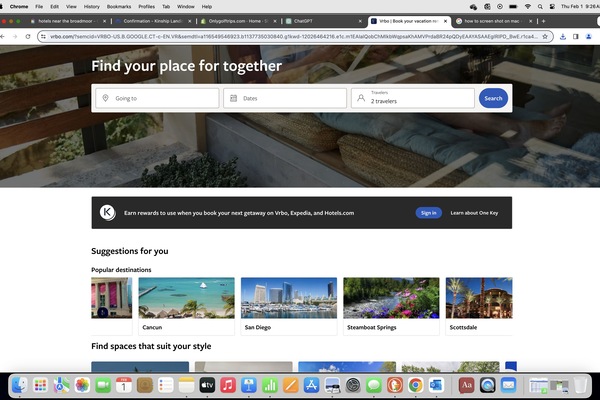
Task: Click the new tab plus button
Action: pyautogui.click(x=543, y=20)
